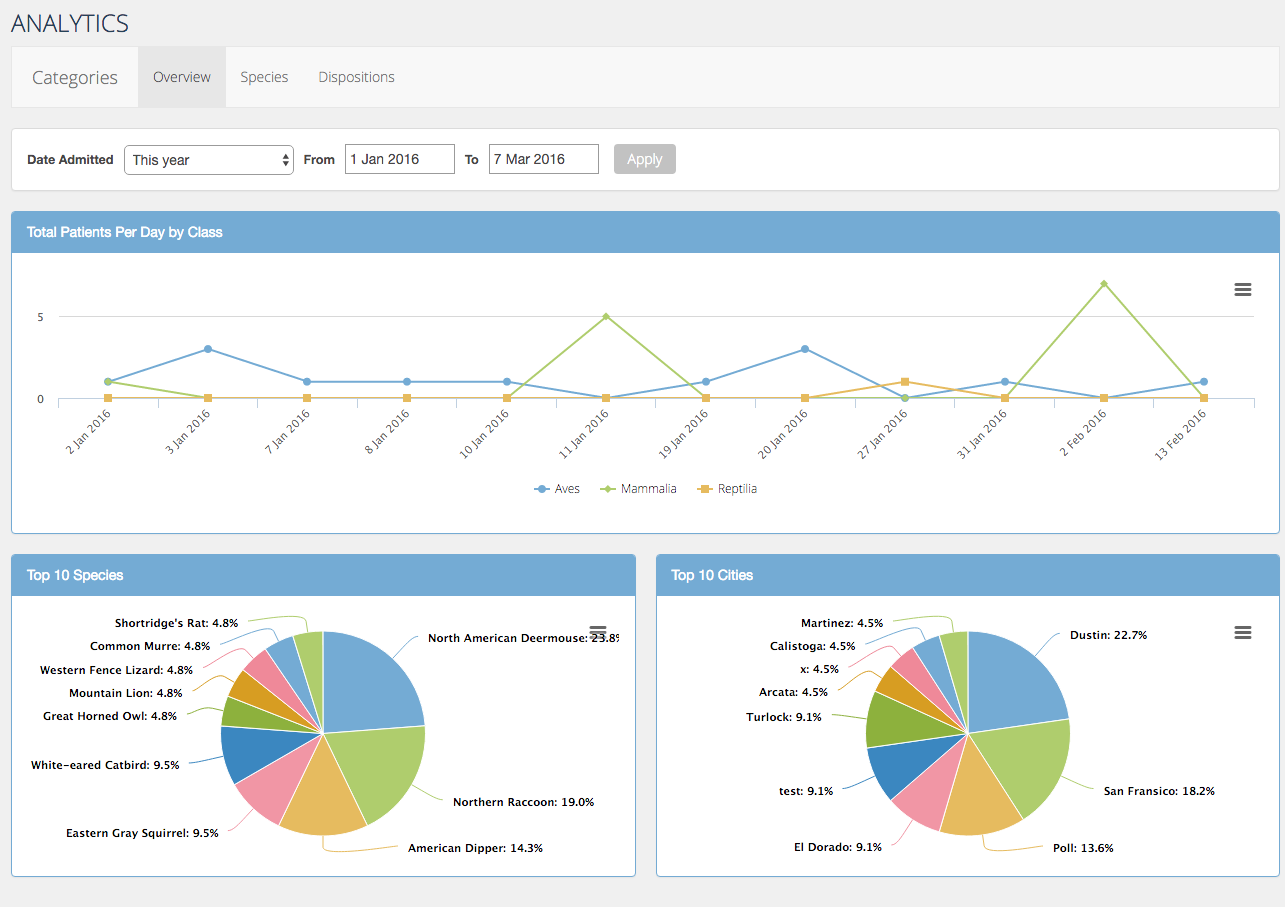The image size is (1285, 907).
Task: Click the Reptilia point on 27 Jan 2016
Action: (x=904, y=381)
